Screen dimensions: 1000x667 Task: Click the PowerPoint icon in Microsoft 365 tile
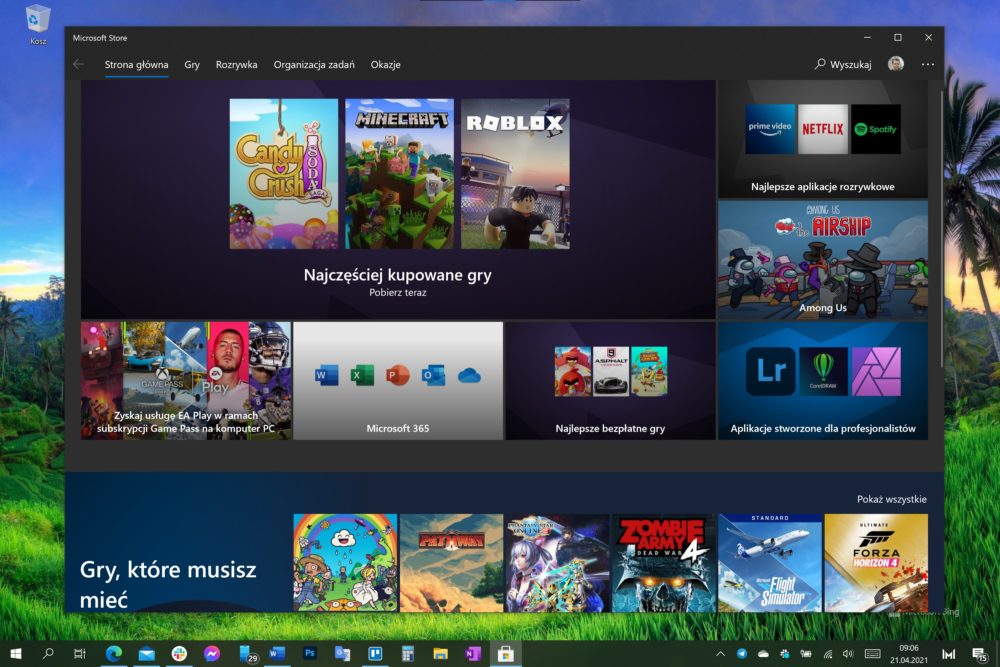pyautogui.click(x=398, y=376)
